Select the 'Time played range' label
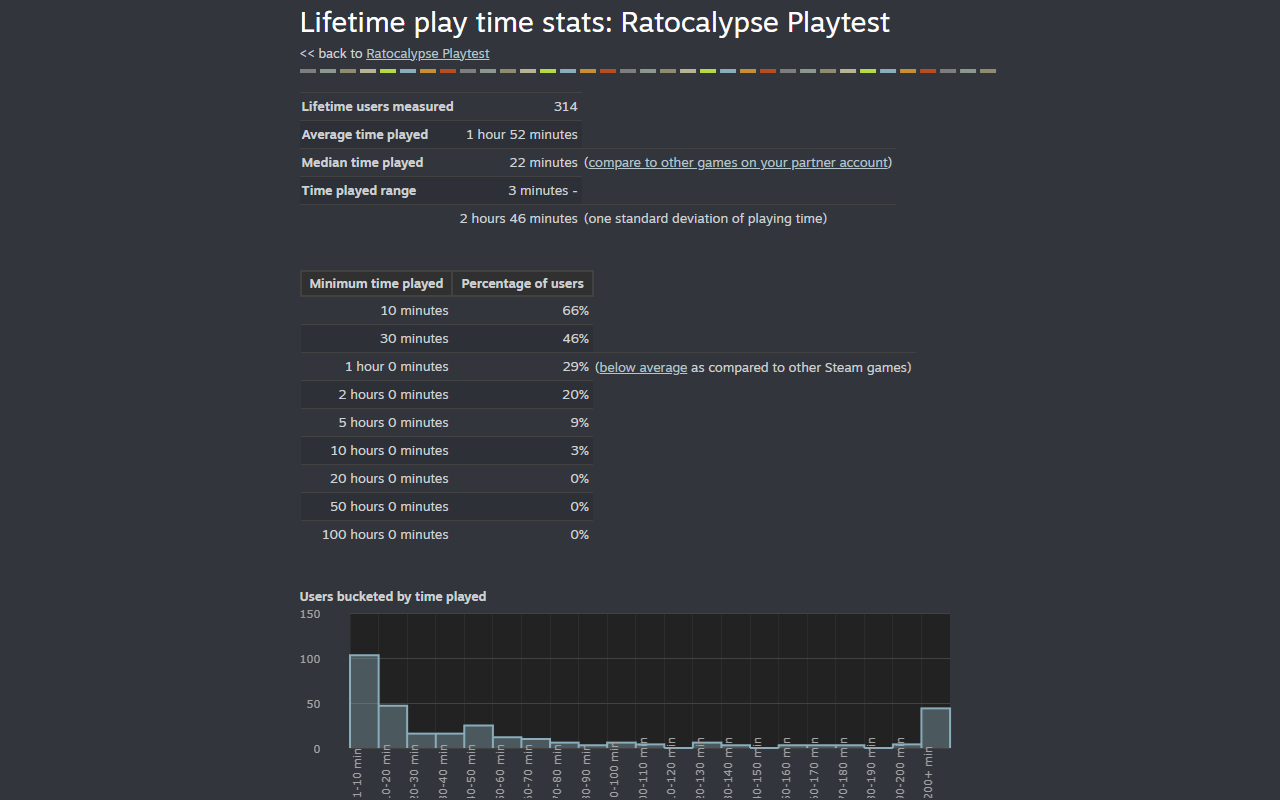This screenshot has width=1280, height=800. (359, 190)
